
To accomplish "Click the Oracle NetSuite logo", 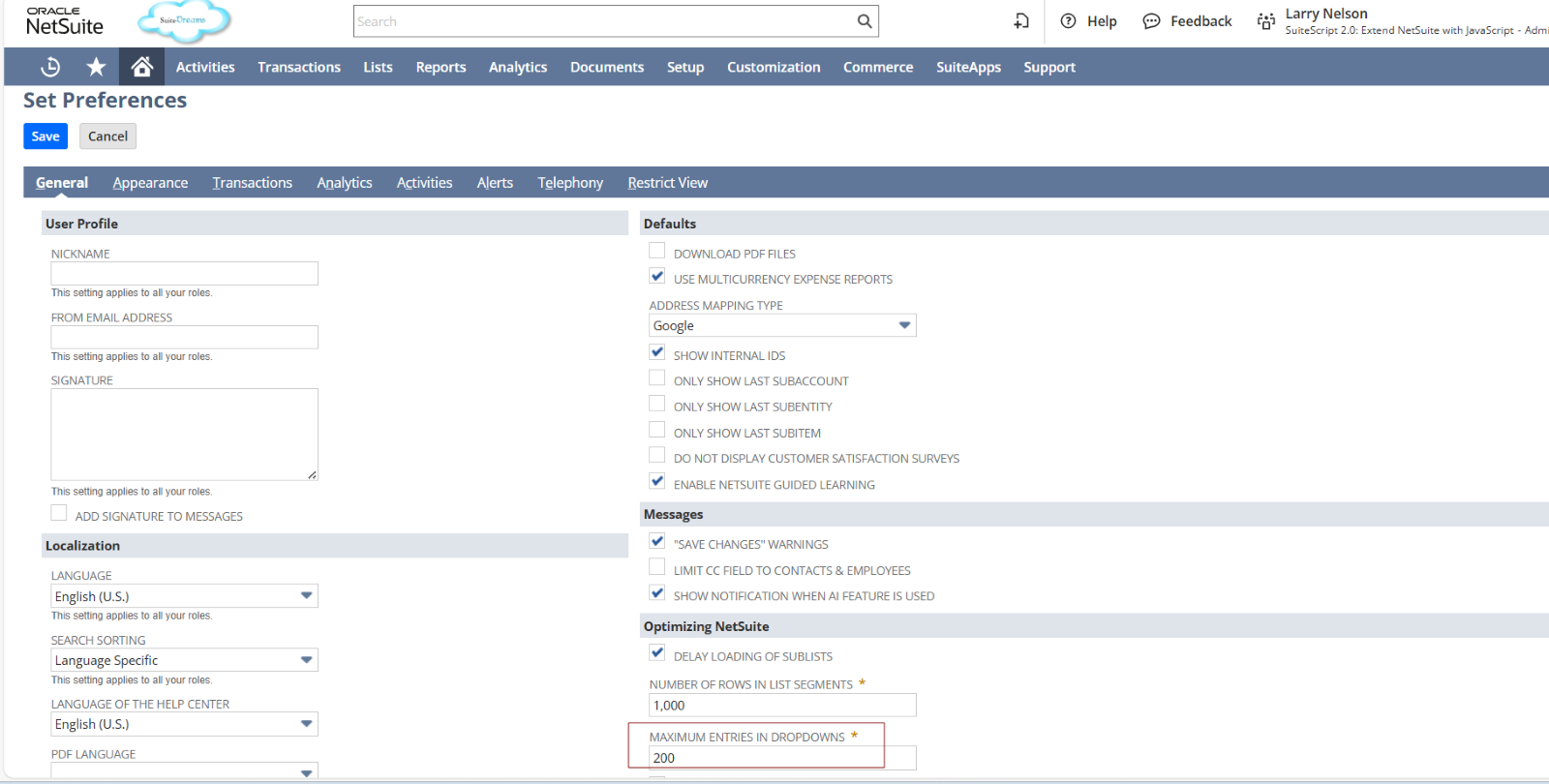I will (65, 21).
